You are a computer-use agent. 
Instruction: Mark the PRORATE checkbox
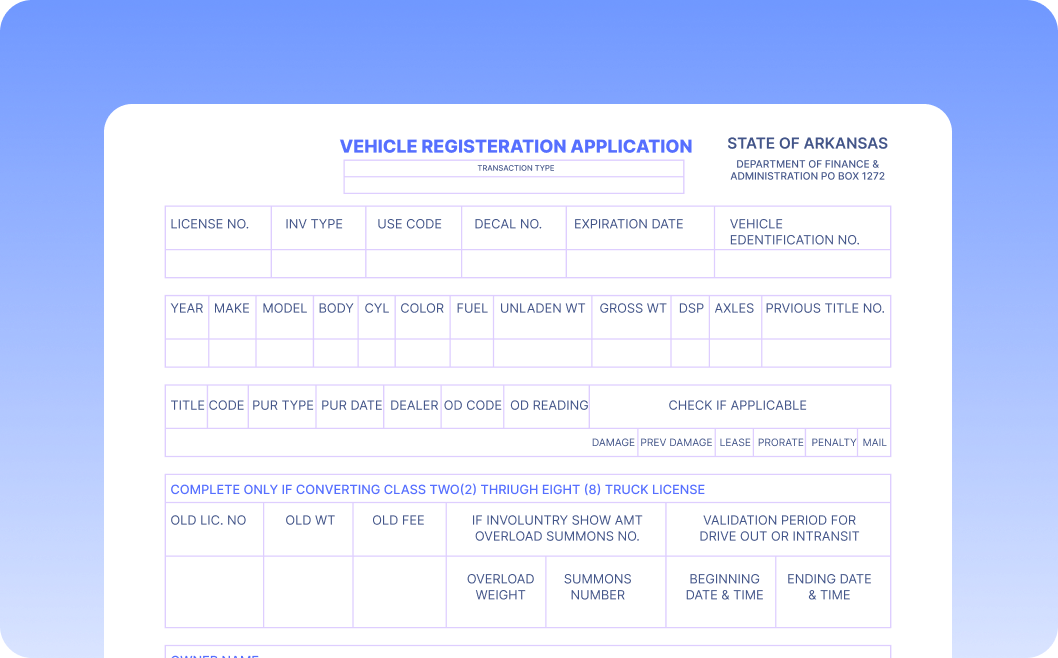(780, 442)
